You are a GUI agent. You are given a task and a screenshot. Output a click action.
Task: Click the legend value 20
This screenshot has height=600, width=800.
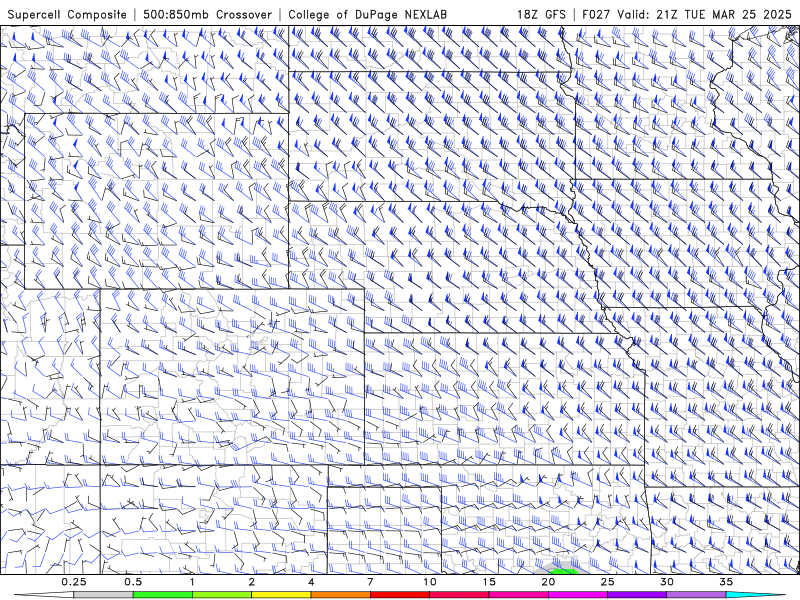click(x=548, y=582)
